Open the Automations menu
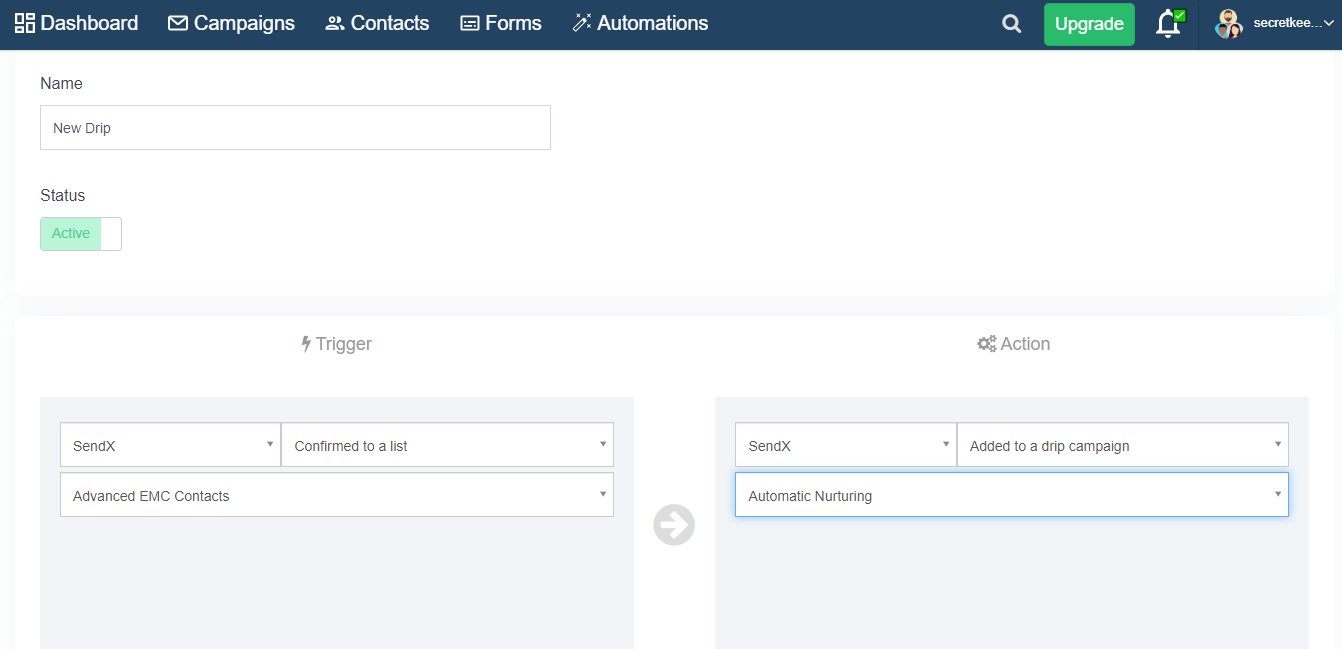This screenshot has height=649, width=1342. point(640,23)
